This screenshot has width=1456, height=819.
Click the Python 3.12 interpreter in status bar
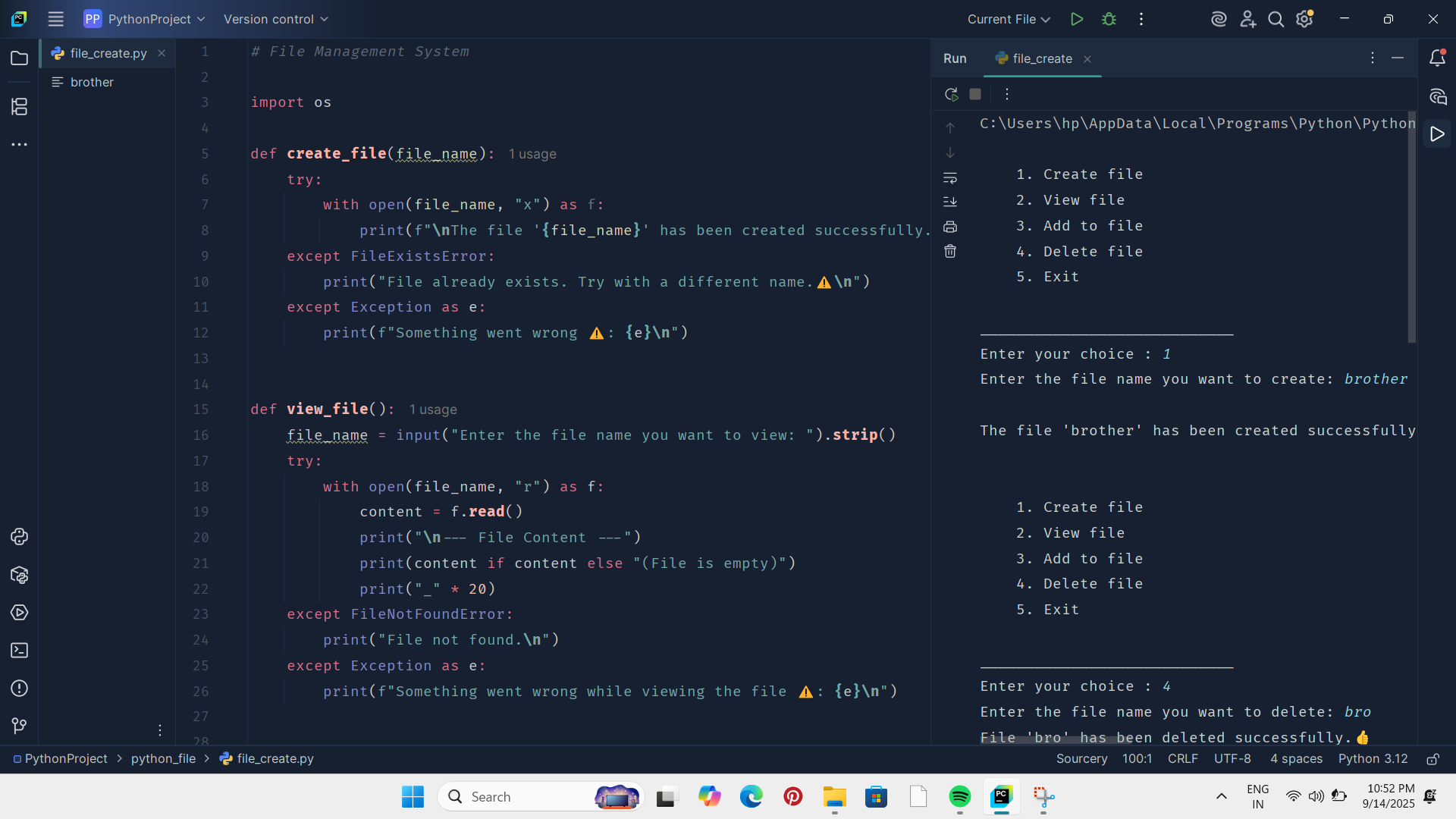(1373, 759)
